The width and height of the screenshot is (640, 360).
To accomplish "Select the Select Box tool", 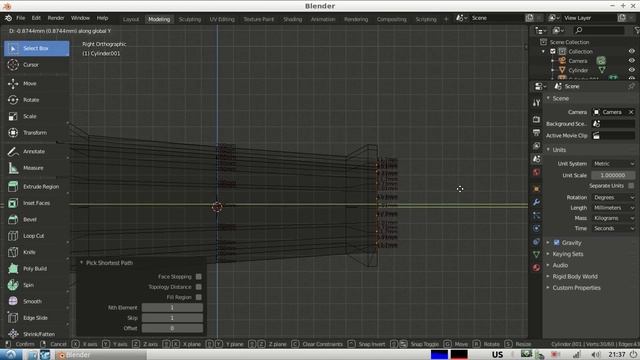I will (x=36, y=48).
